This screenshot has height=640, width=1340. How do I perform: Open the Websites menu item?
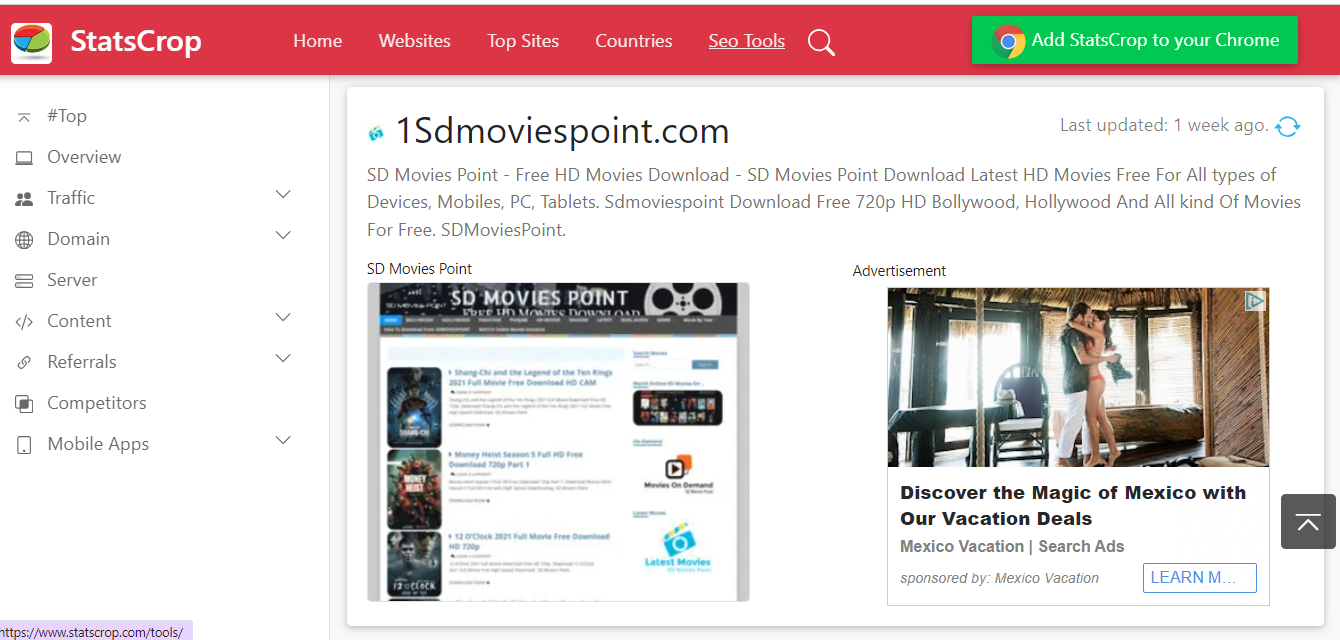[x=414, y=41]
